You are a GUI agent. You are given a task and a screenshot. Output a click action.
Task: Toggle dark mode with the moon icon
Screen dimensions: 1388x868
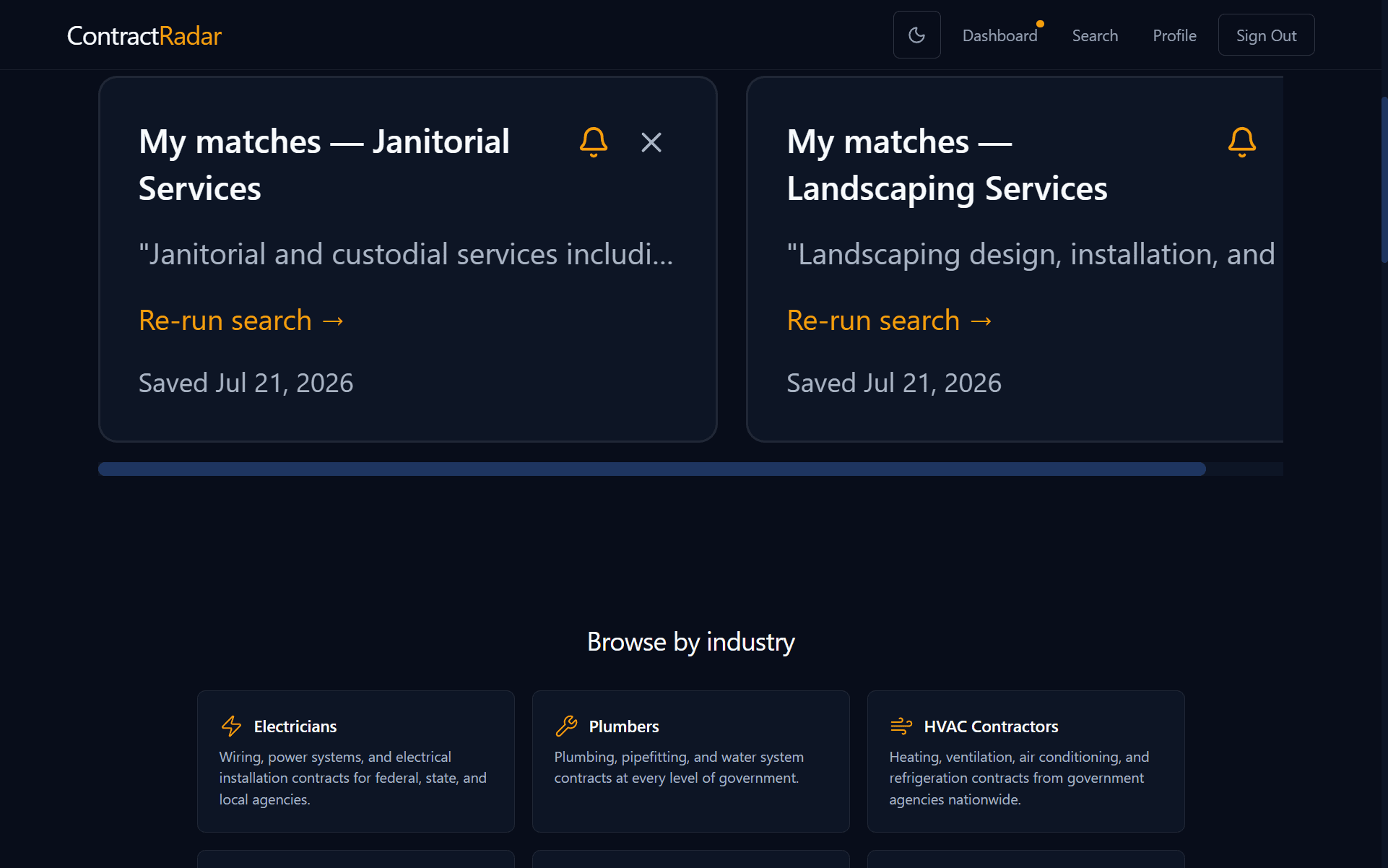(916, 35)
